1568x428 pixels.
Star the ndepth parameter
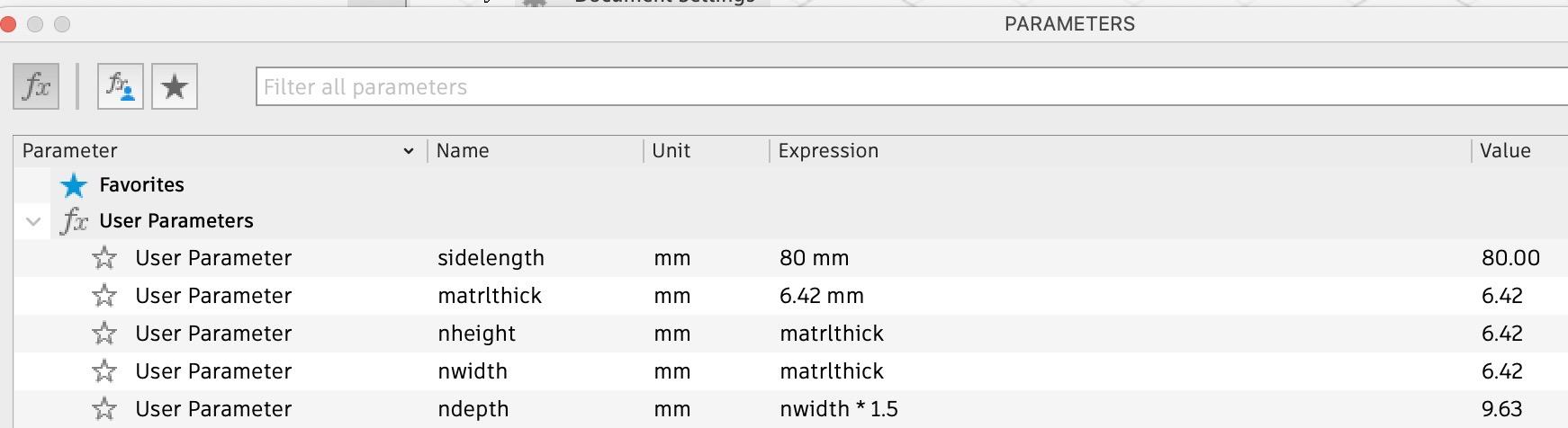point(104,409)
